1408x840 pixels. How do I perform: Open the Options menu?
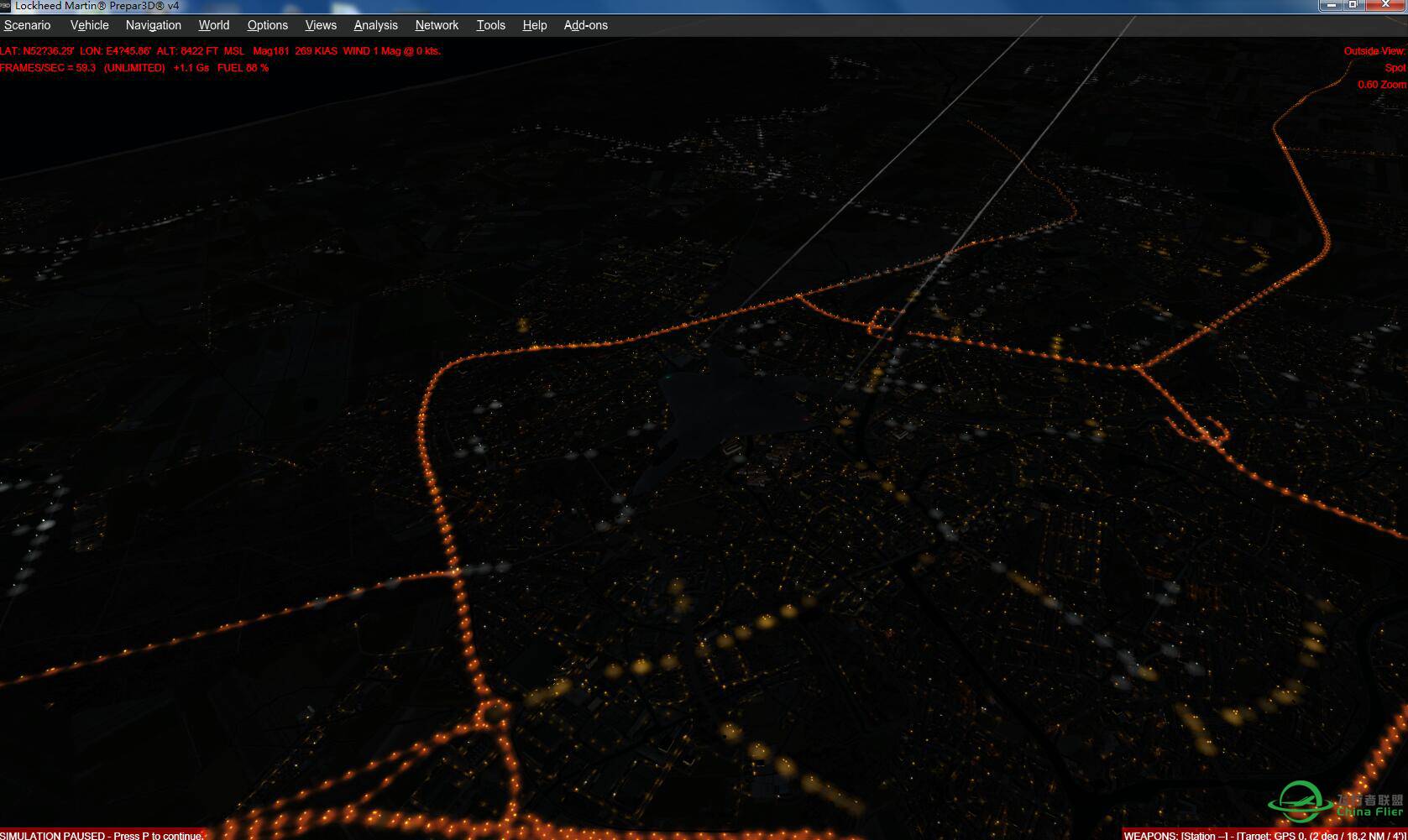(267, 25)
